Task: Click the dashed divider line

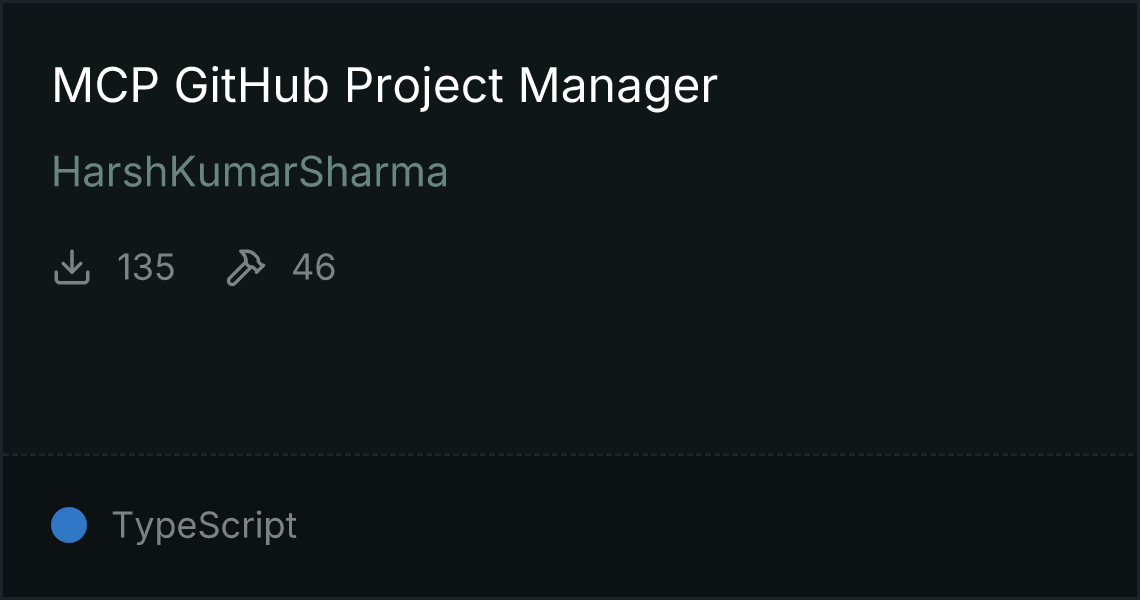Action: click(x=570, y=455)
